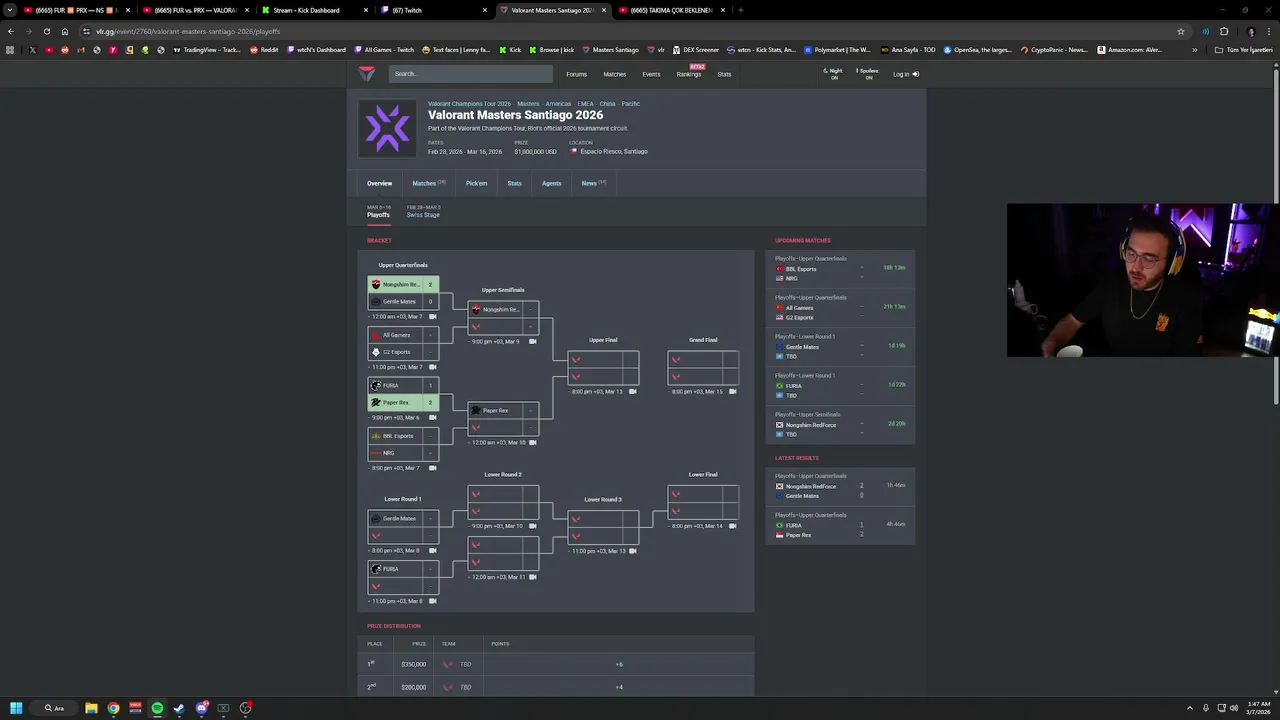The height and width of the screenshot is (720, 1280).
Task: Click the Valorant Masters Santiago event logo
Action: 387,127
